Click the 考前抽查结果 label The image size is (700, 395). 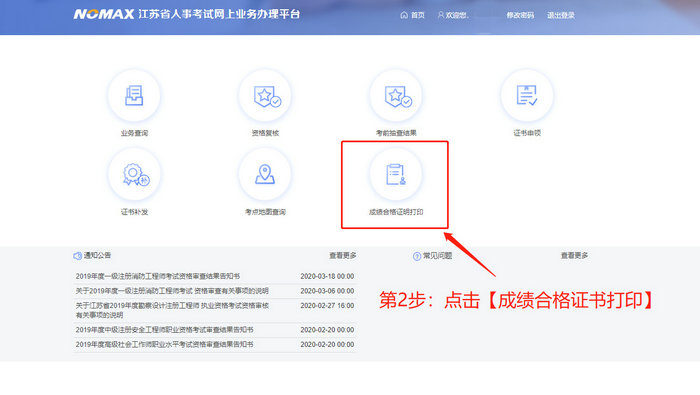[x=396, y=133]
